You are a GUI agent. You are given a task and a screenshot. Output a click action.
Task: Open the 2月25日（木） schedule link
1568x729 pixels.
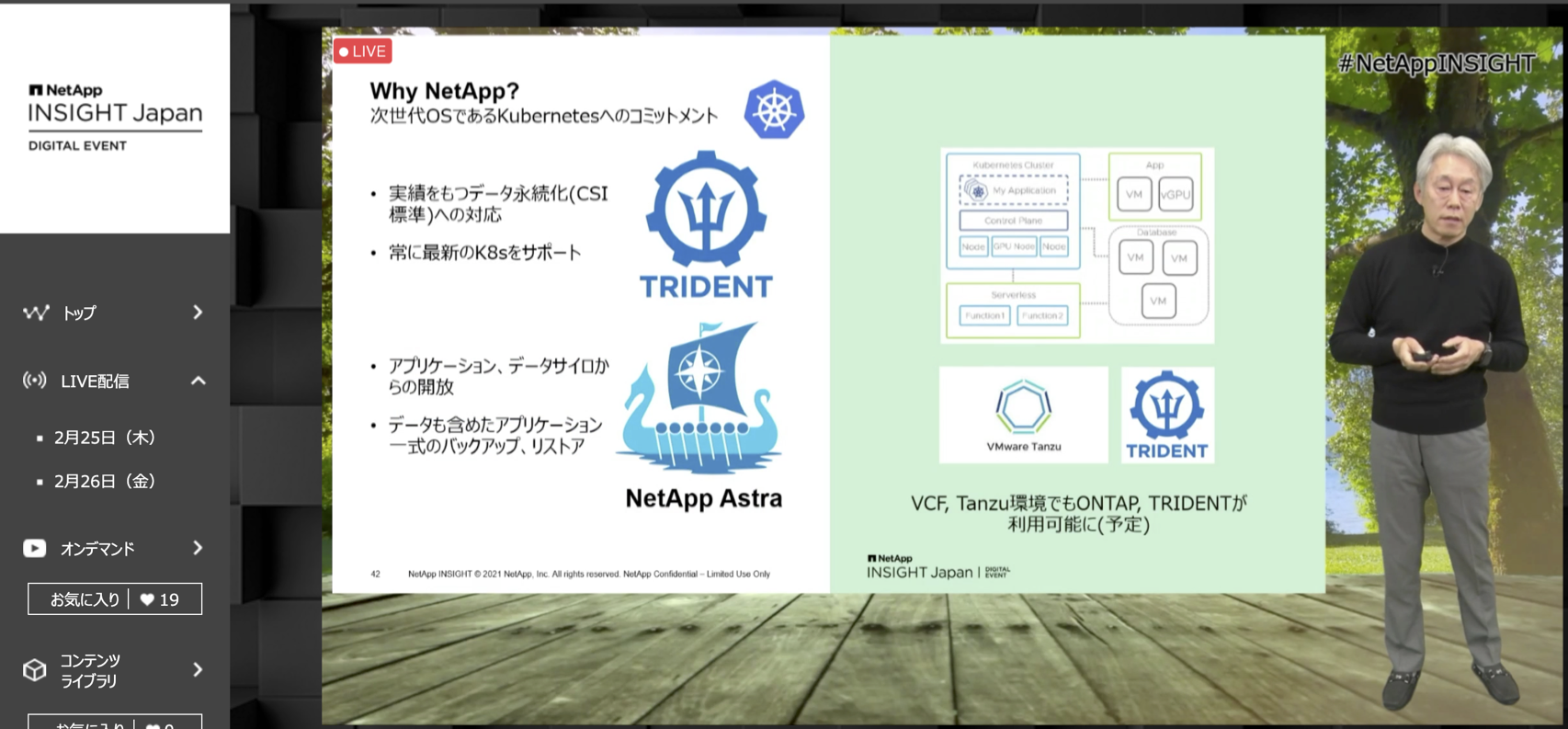pyautogui.click(x=104, y=438)
